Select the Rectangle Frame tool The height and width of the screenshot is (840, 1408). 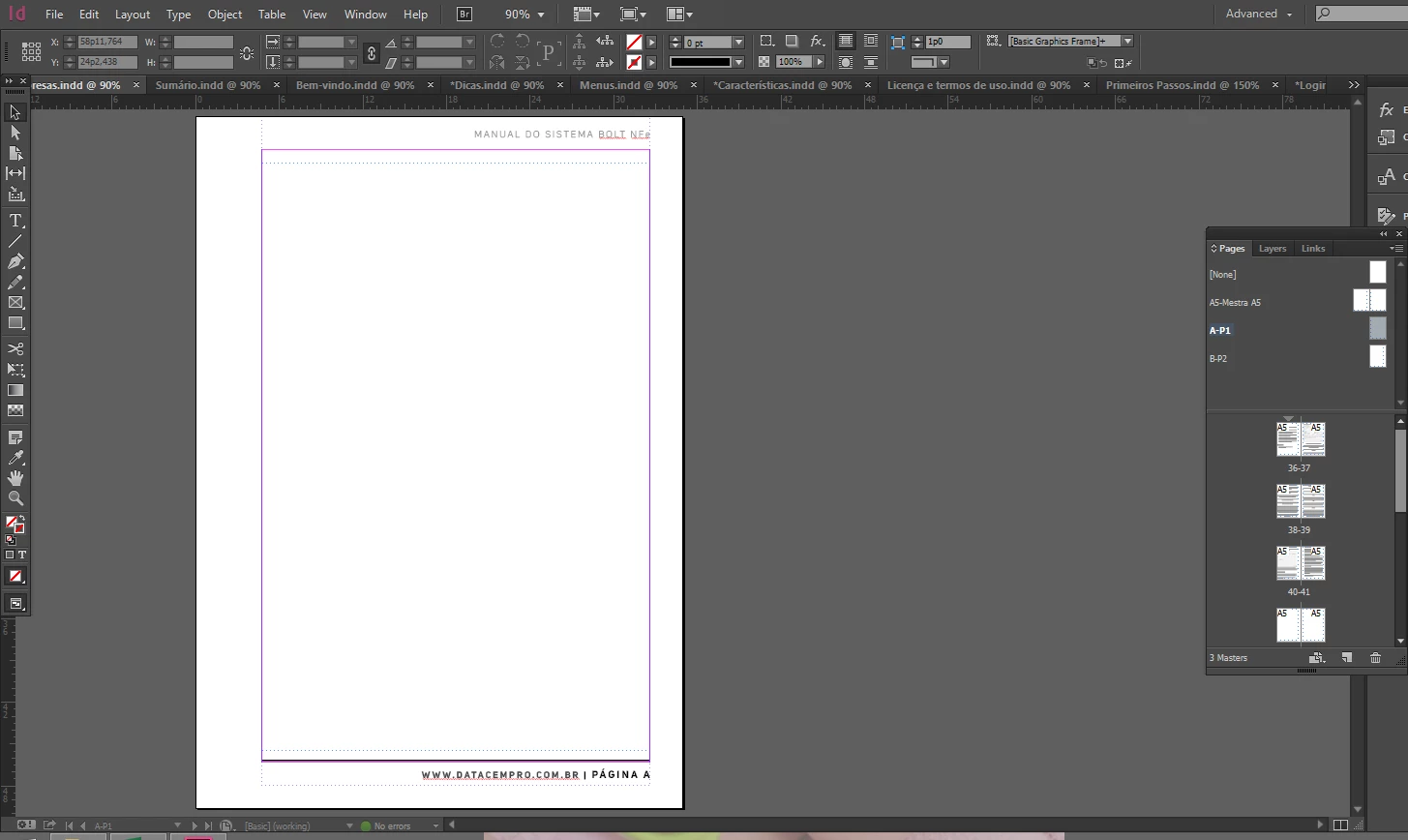point(15,303)
